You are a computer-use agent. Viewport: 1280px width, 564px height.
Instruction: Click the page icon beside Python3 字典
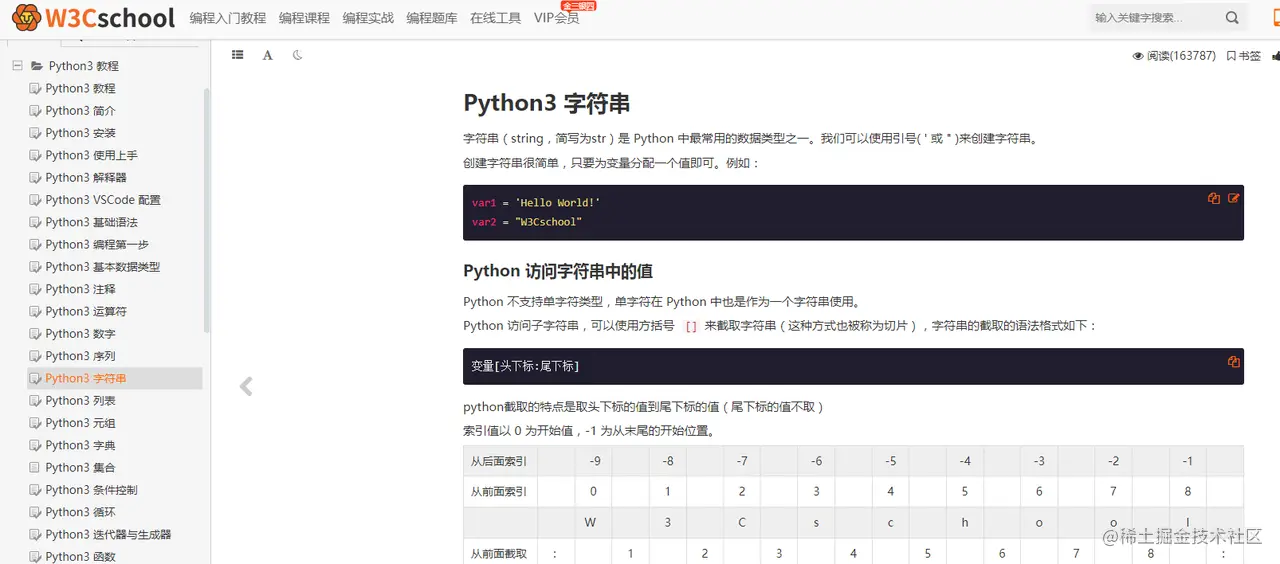(35, 445)
